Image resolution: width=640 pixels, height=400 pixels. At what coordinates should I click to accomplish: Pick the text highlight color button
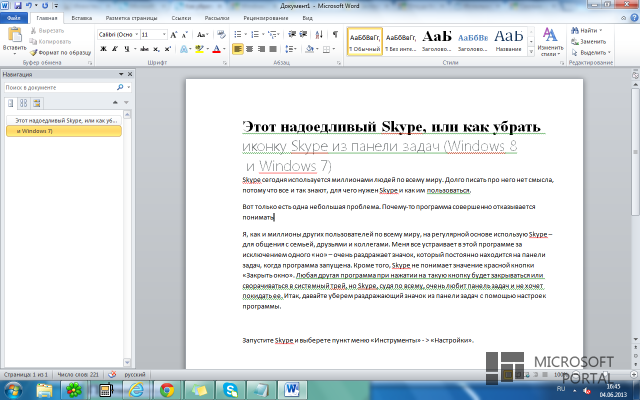199,49
